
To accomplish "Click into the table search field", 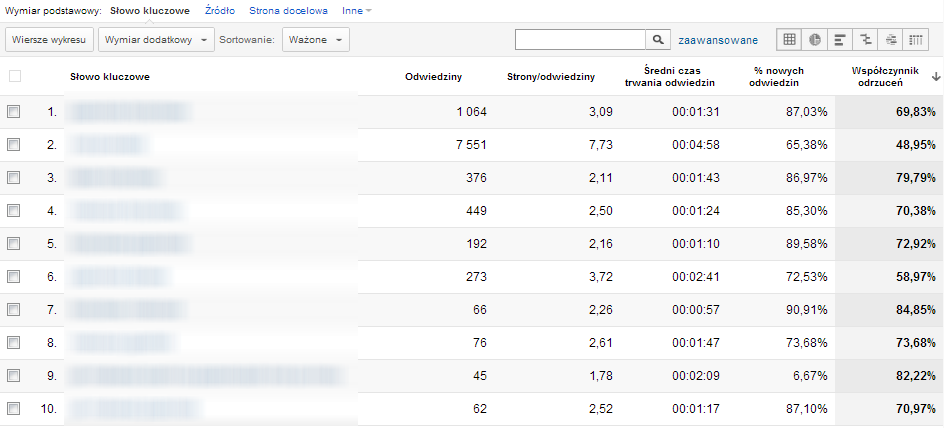I will 580,40.
